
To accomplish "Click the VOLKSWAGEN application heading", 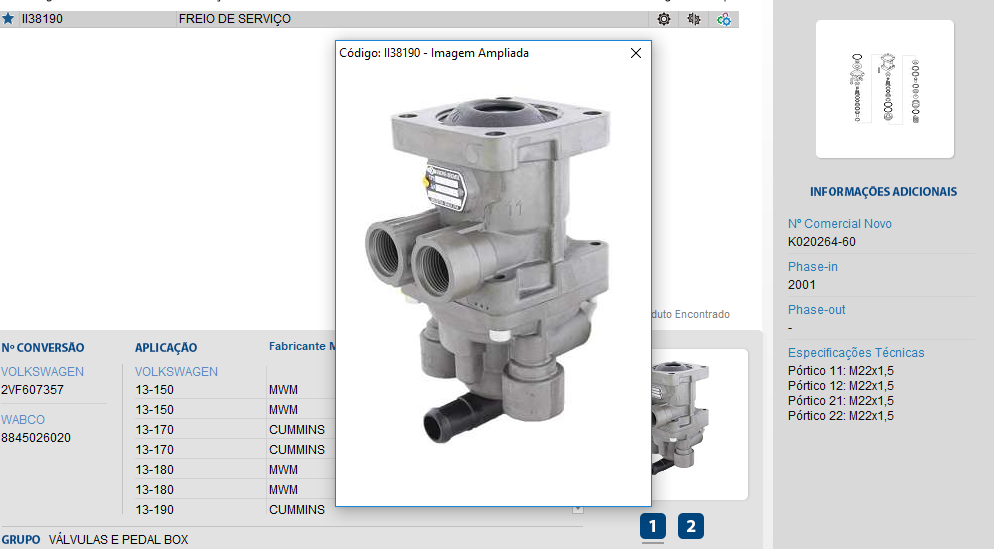I will pyautogui.click(x=176, y=372).
